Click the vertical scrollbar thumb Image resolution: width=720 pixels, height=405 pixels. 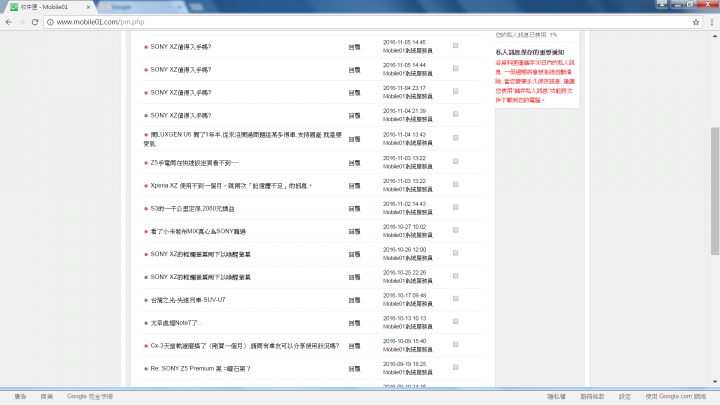715,191
